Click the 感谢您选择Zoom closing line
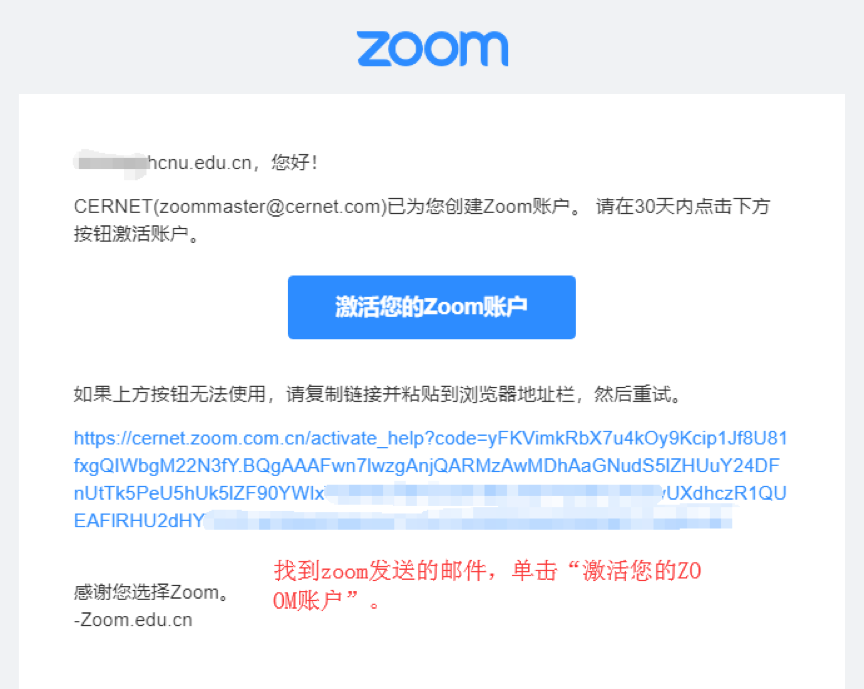The height and width of the screenshot is (689, 864). click(152, 593)
